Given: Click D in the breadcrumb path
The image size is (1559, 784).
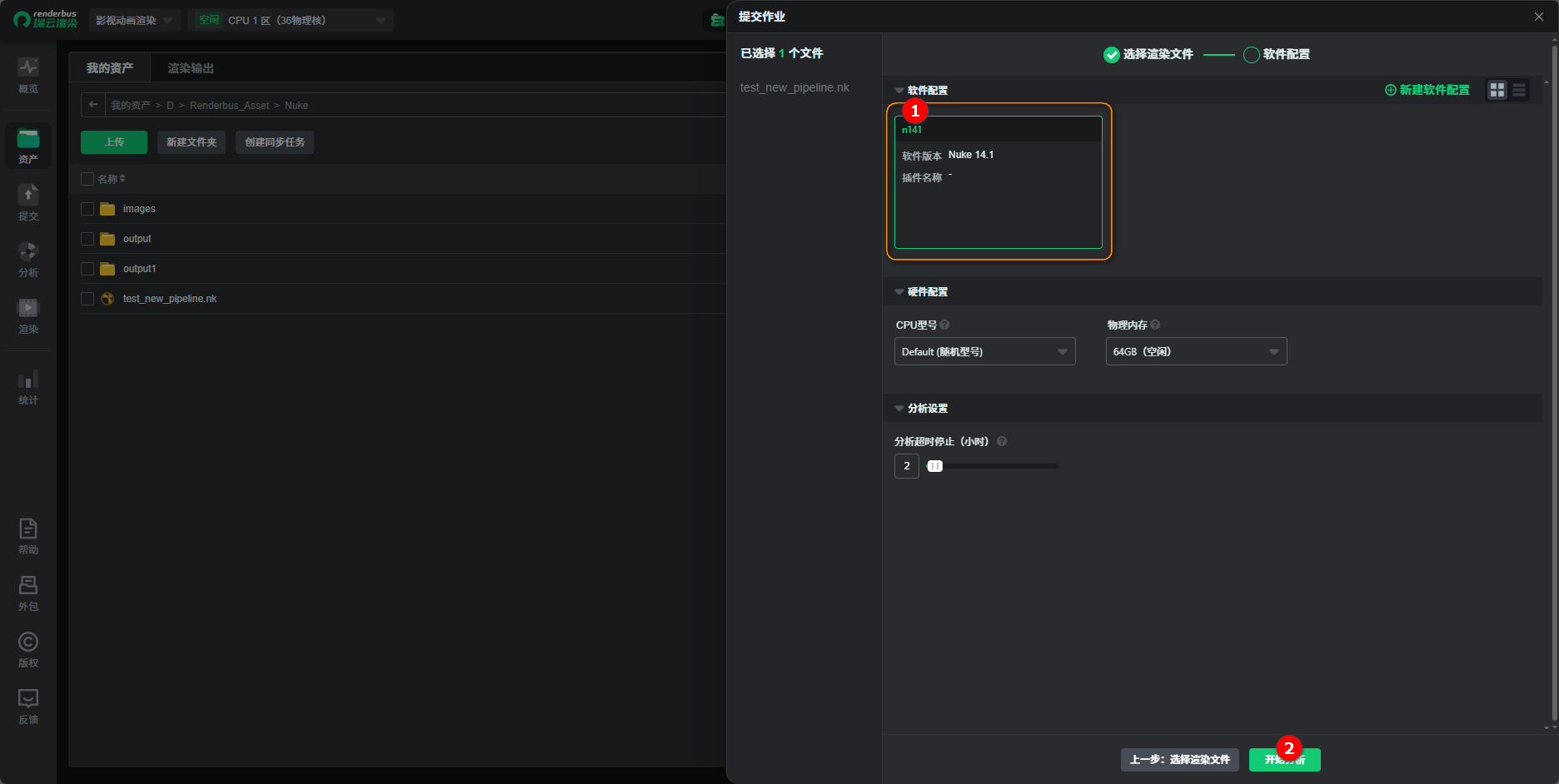Looking at the screenshot, I should point(170,106).
